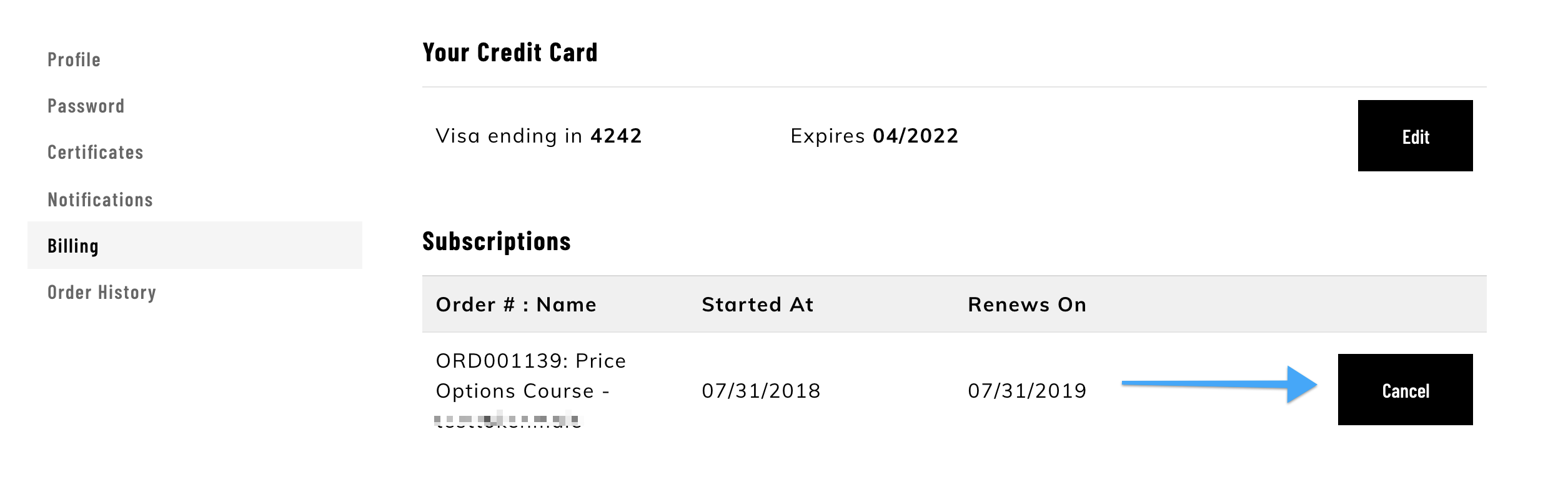The image size is (1568, 494).
Task: Go to the Password section
Action: point(86,106)
